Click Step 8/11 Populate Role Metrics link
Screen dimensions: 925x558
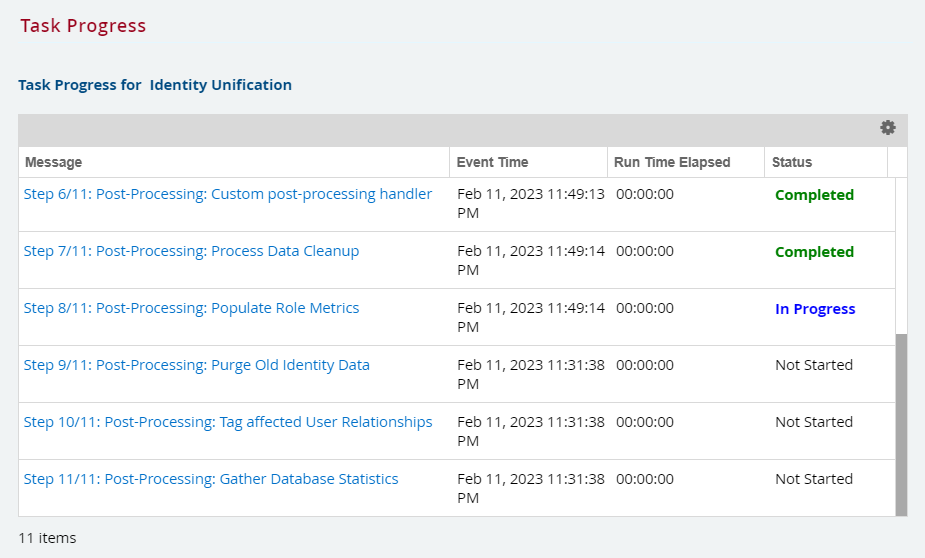click(x=191, y=308)
